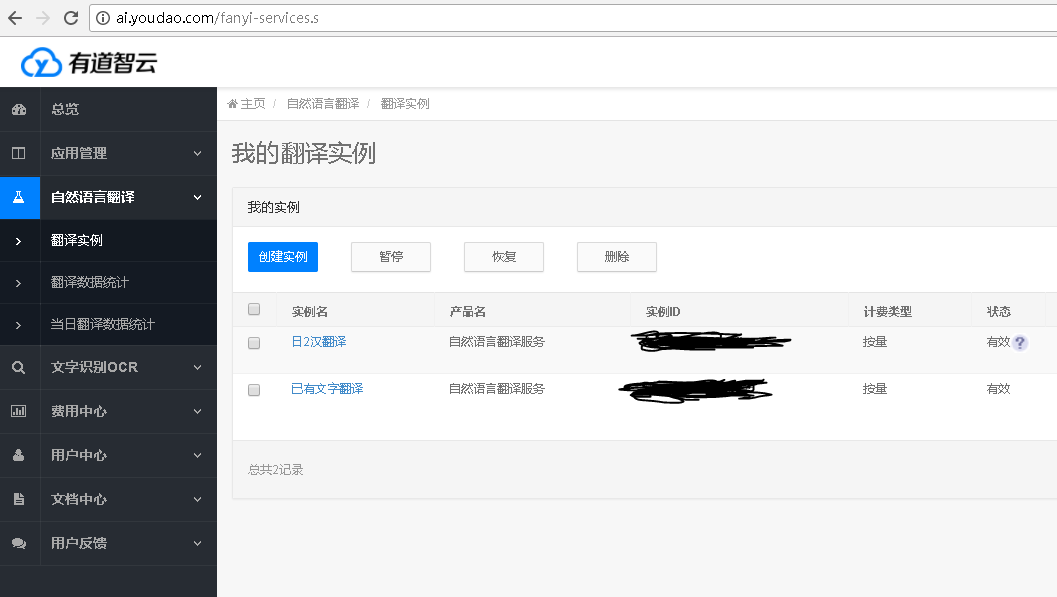Viewport: 1057px width, 597px height.
Task: Open the 当日翻译数据统计 submenu item
Action: [109, 325]
